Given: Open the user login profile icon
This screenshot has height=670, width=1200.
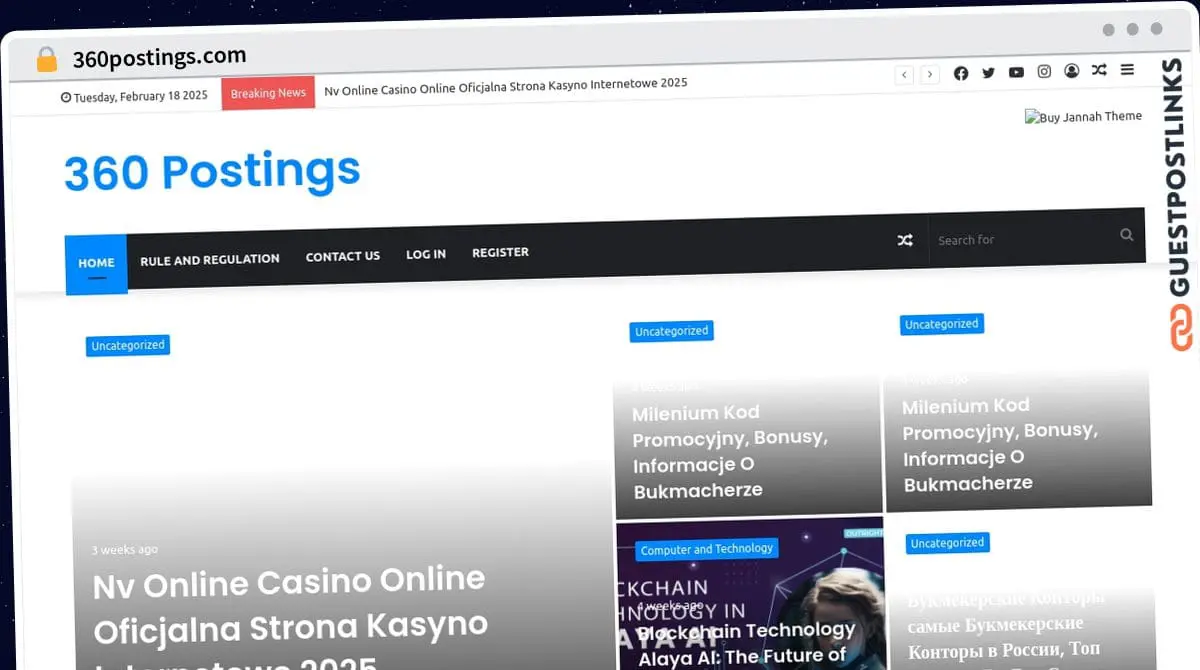Looking at the screenshot, I should click(1071, 71).
